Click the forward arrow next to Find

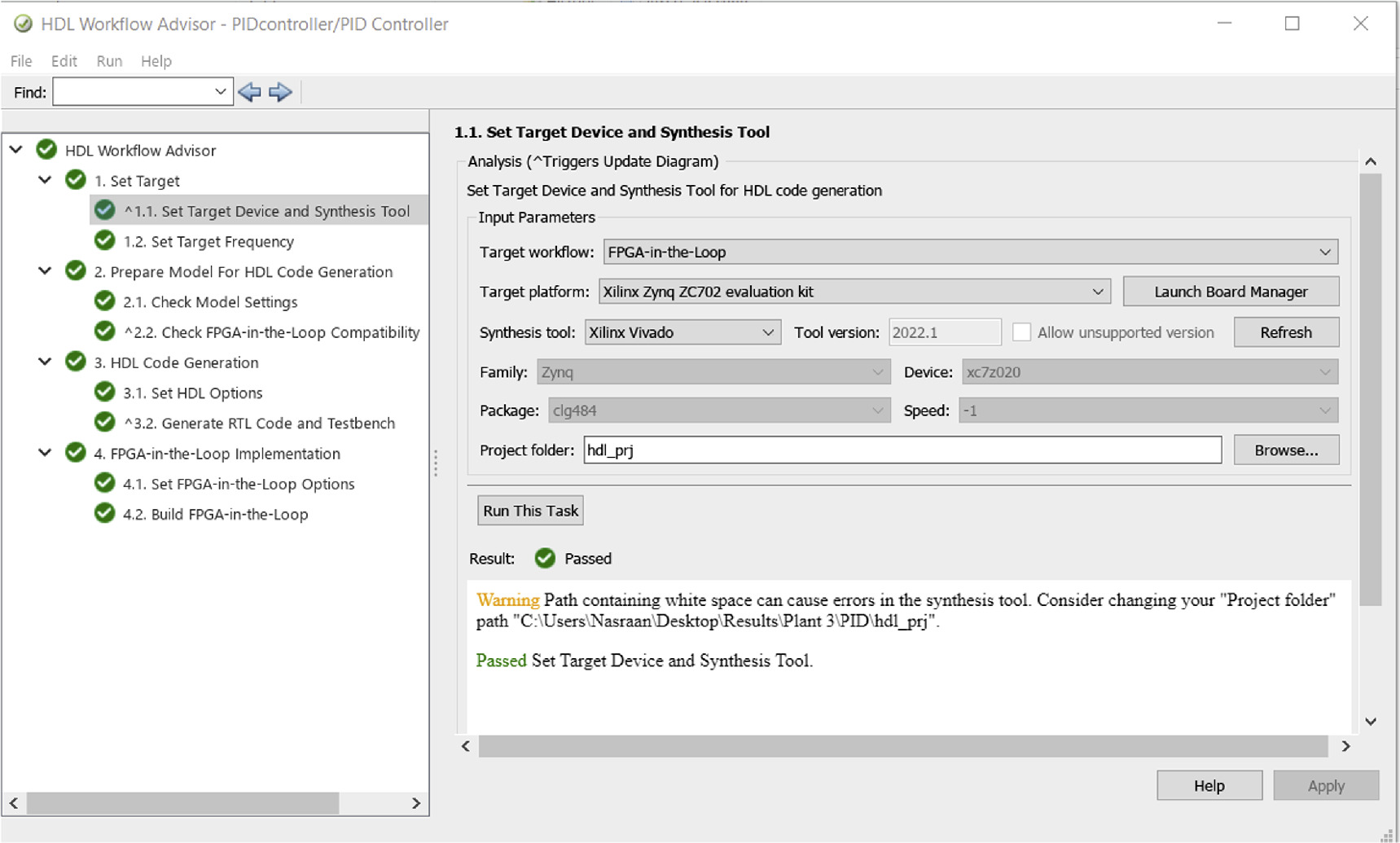coord(280,92)
